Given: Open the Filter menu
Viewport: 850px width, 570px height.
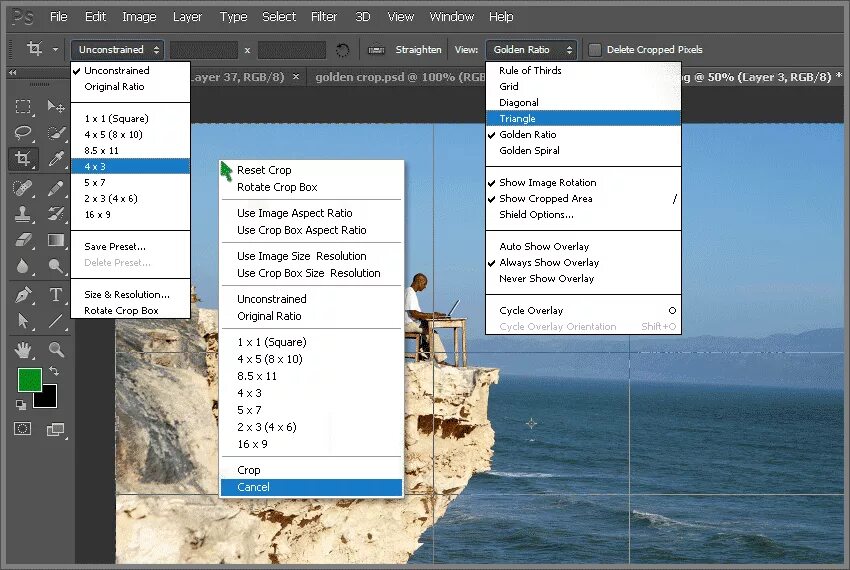Looking at the screenshot, I should 324,17.
